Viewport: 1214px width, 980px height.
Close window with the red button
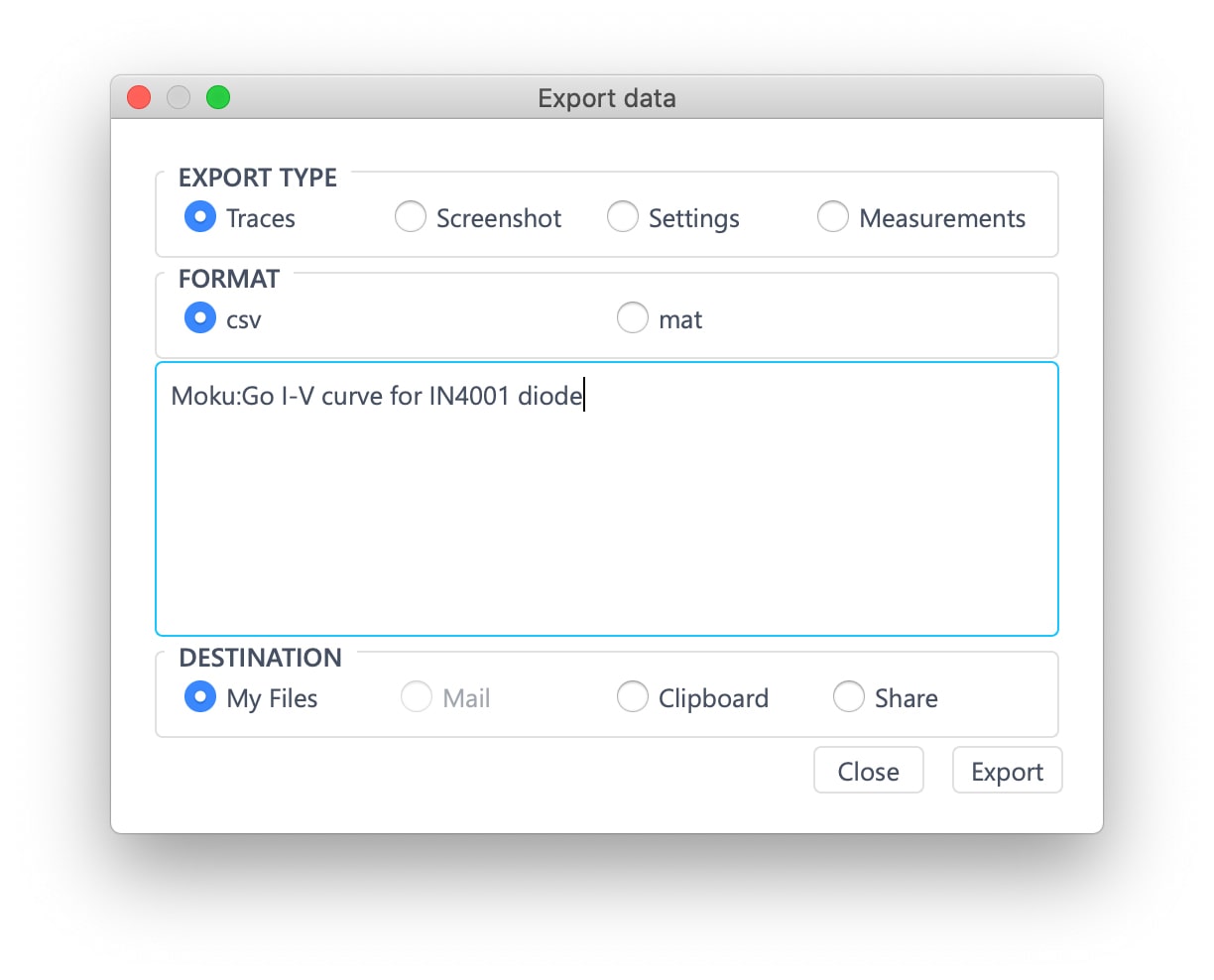click(139, 97)
